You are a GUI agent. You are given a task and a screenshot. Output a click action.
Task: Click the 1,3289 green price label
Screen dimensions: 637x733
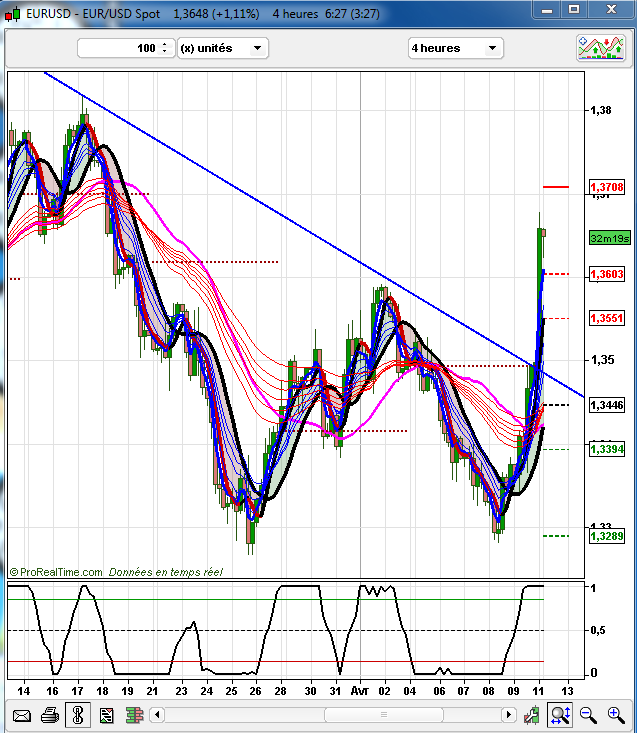pos(607,536)
